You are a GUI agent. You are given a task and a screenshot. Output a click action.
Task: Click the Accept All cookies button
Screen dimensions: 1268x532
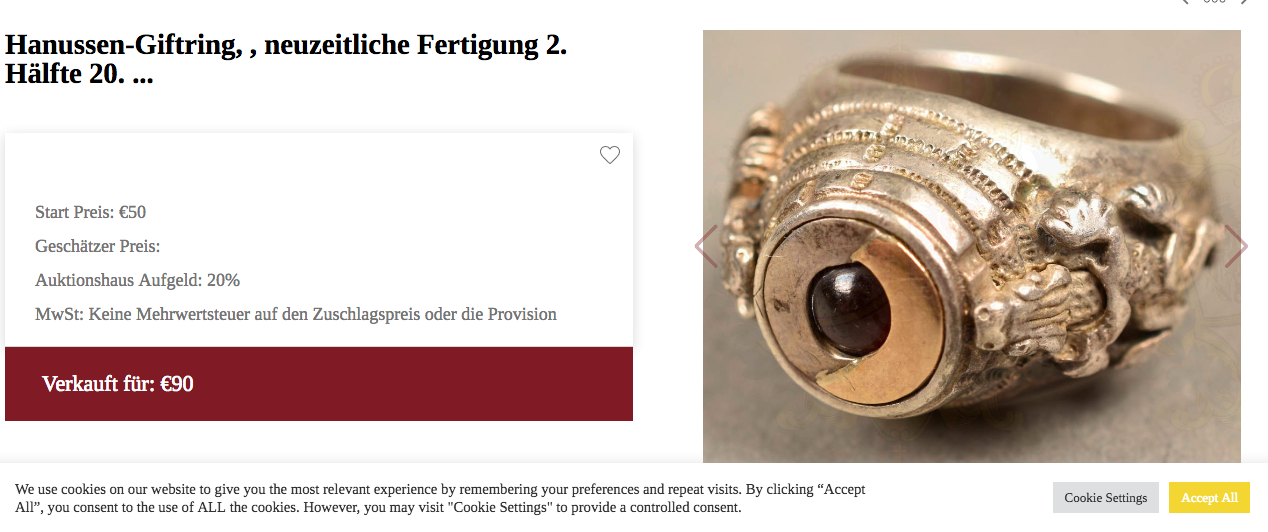tap(1209, 498)
